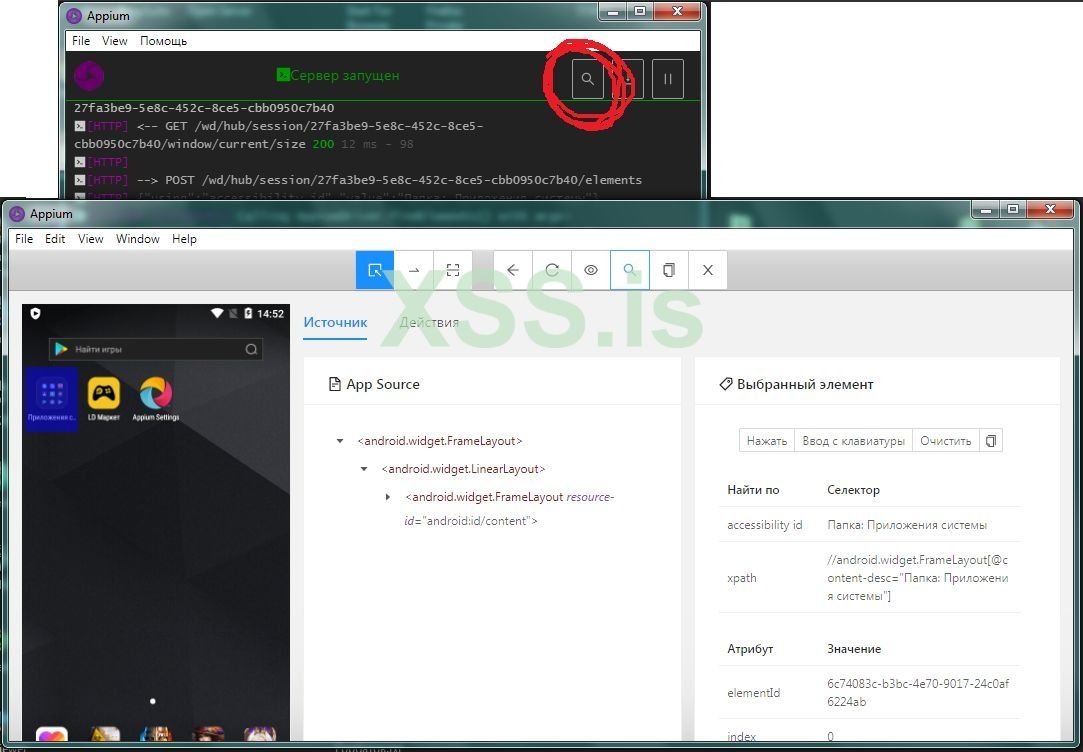Viewport: 1083px width, 752px height.
Task: Click the shield icon in device status bar
Action: point(35,314)
